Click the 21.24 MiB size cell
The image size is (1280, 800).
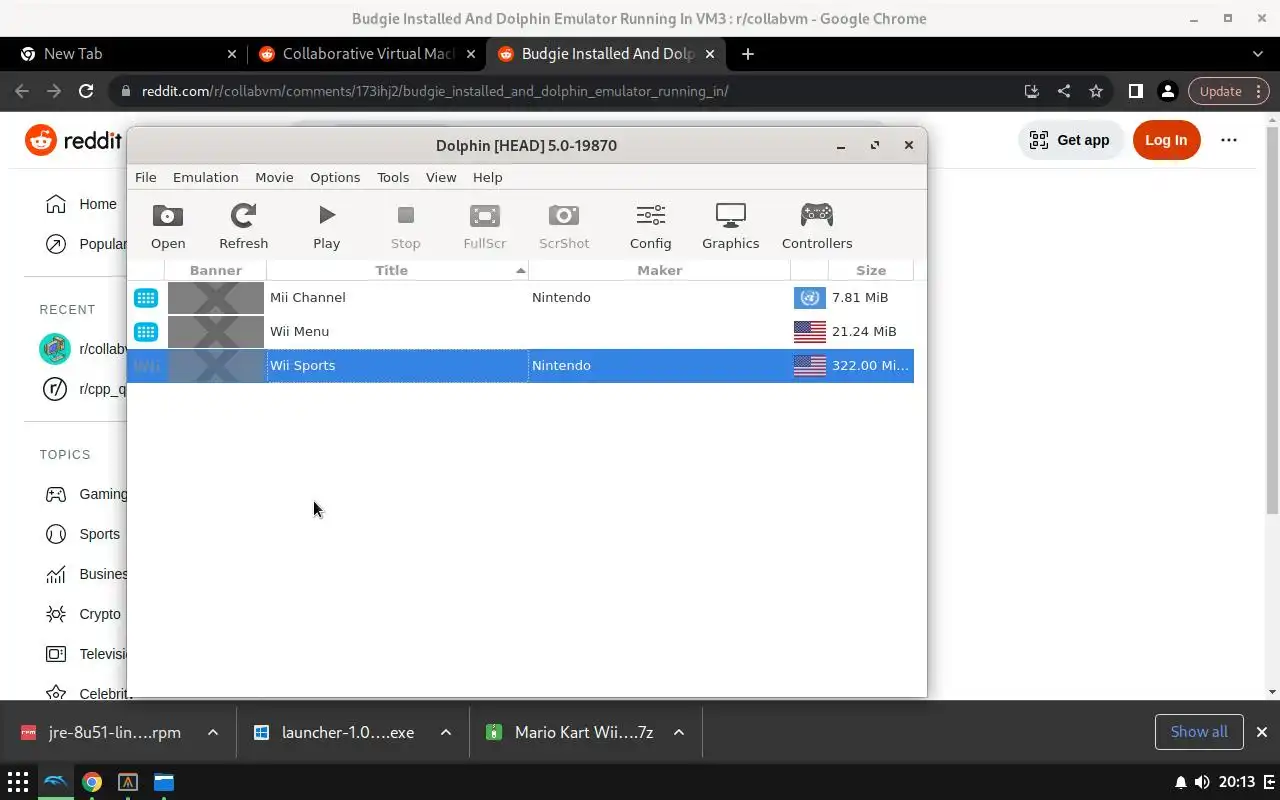click(864, 331)
